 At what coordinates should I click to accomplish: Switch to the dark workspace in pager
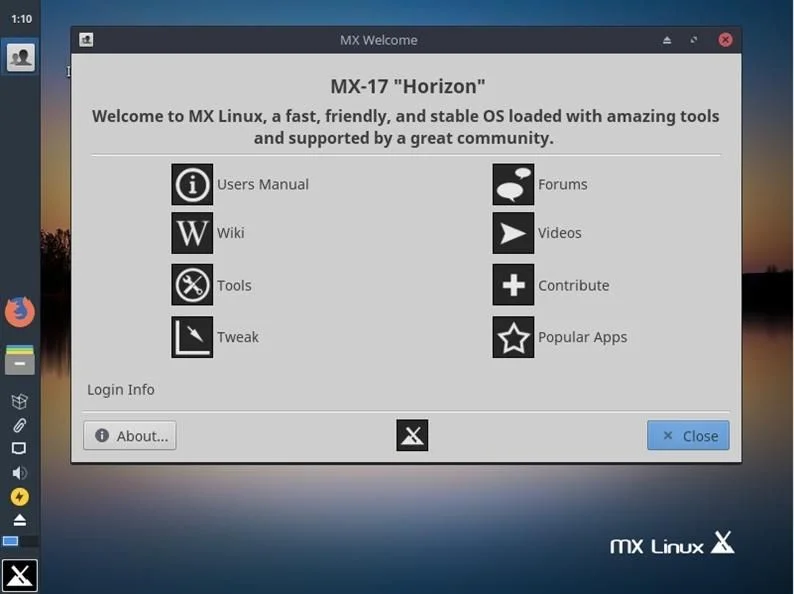point(29,541)
